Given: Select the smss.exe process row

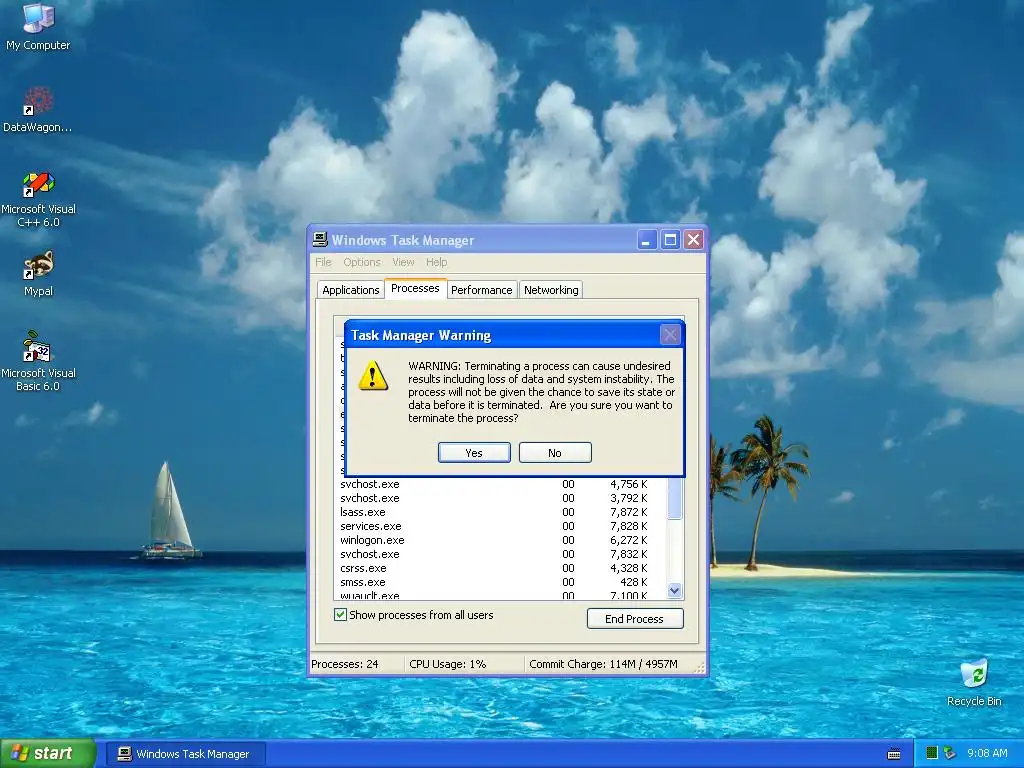Looking at the screenshot, I should click(x=502, y=582).
